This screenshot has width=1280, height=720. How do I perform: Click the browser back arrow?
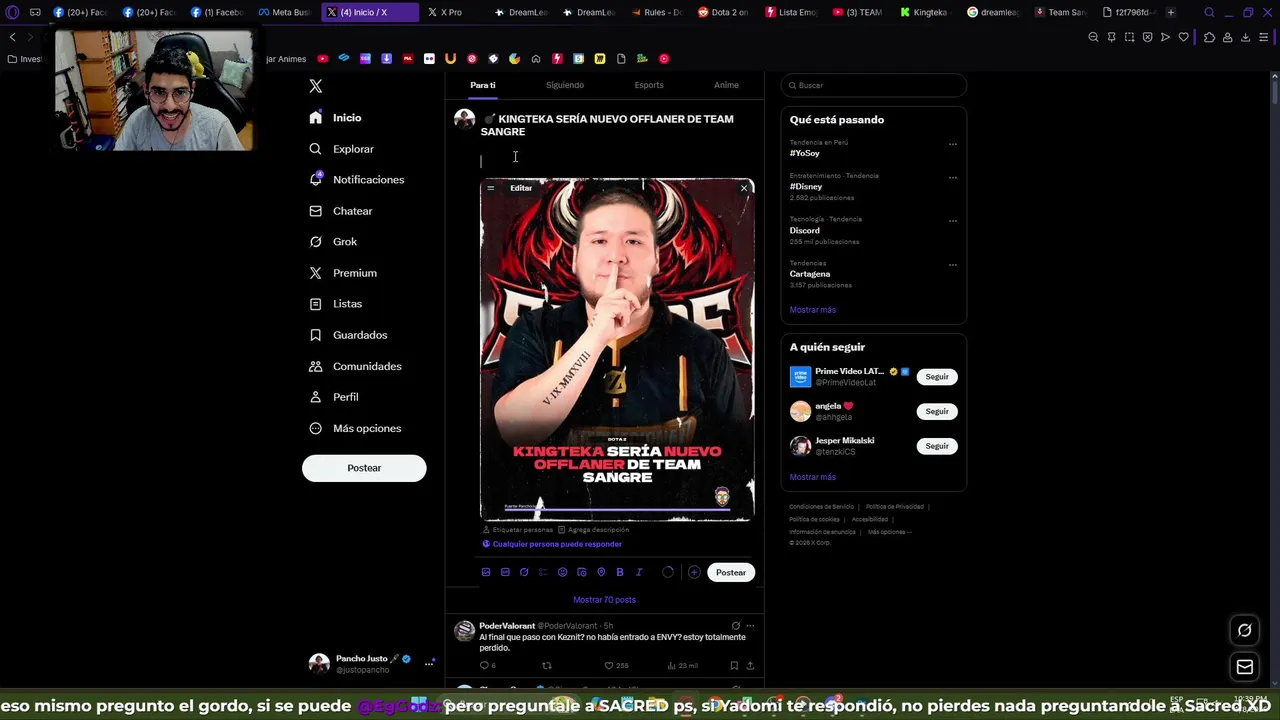click(12, 37)
